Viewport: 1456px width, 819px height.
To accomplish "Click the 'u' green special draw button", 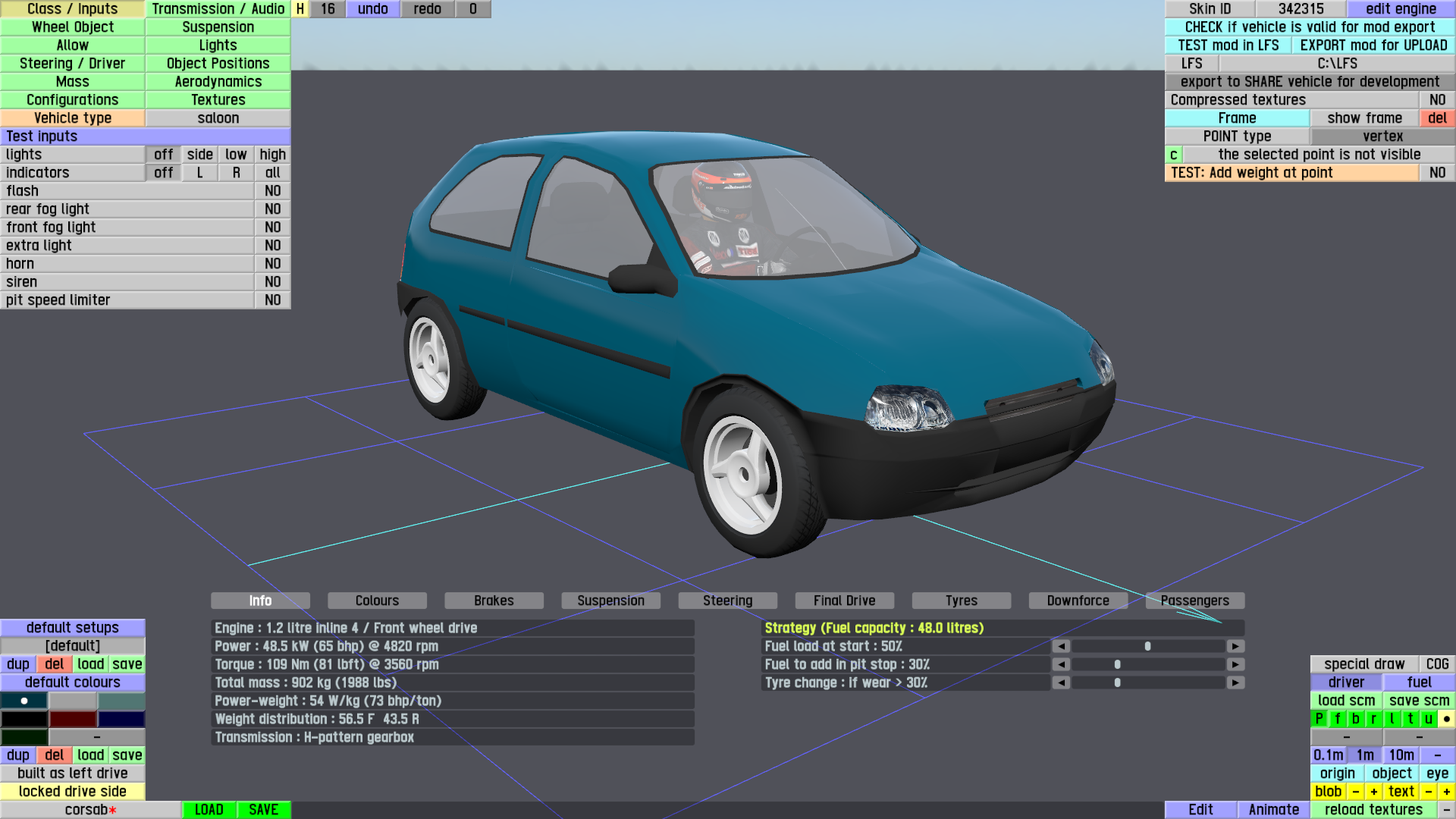I will pos(1428,719).
